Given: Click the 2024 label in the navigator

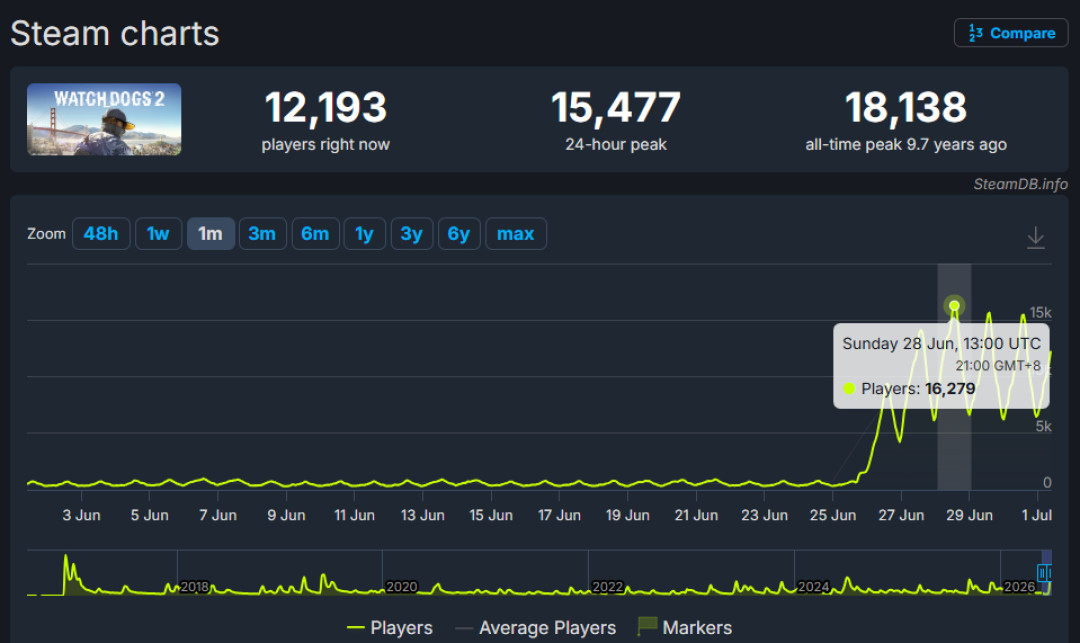Looking at the screenshot, I should [x=813, y=587].
